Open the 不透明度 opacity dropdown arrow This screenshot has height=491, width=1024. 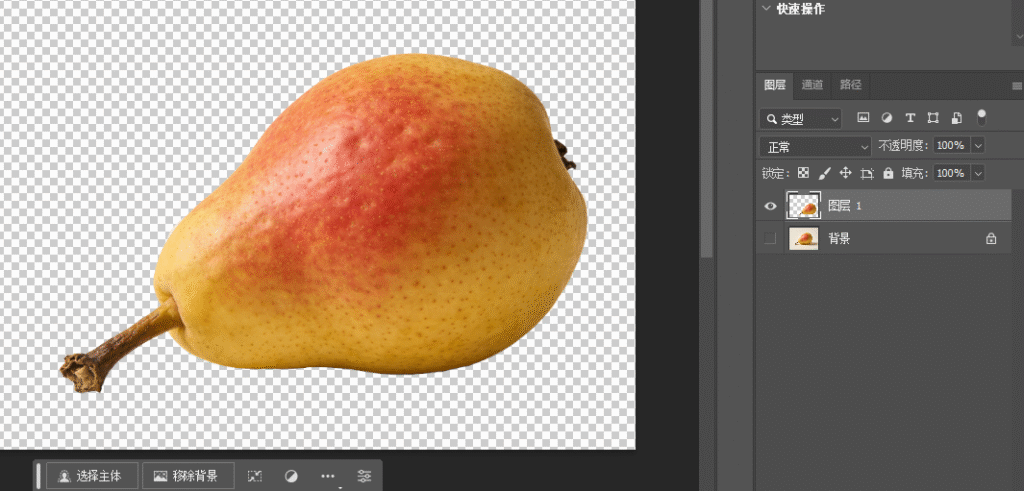click(978, 146)
